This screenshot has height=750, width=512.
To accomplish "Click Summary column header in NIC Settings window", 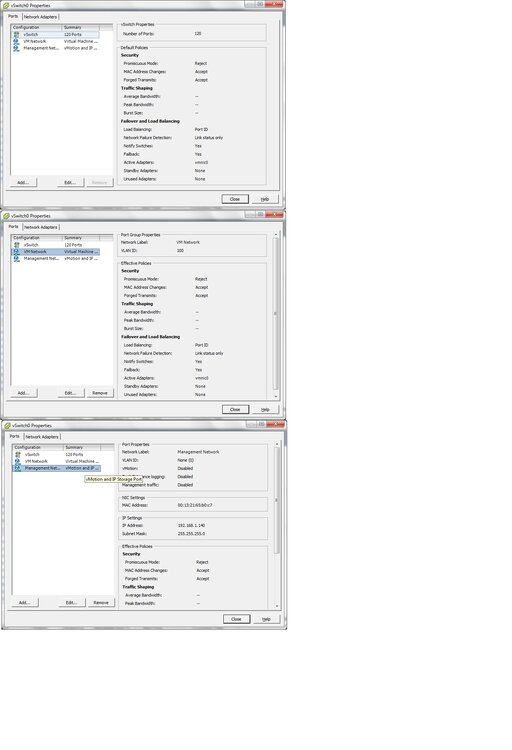I will click(82, 447).
